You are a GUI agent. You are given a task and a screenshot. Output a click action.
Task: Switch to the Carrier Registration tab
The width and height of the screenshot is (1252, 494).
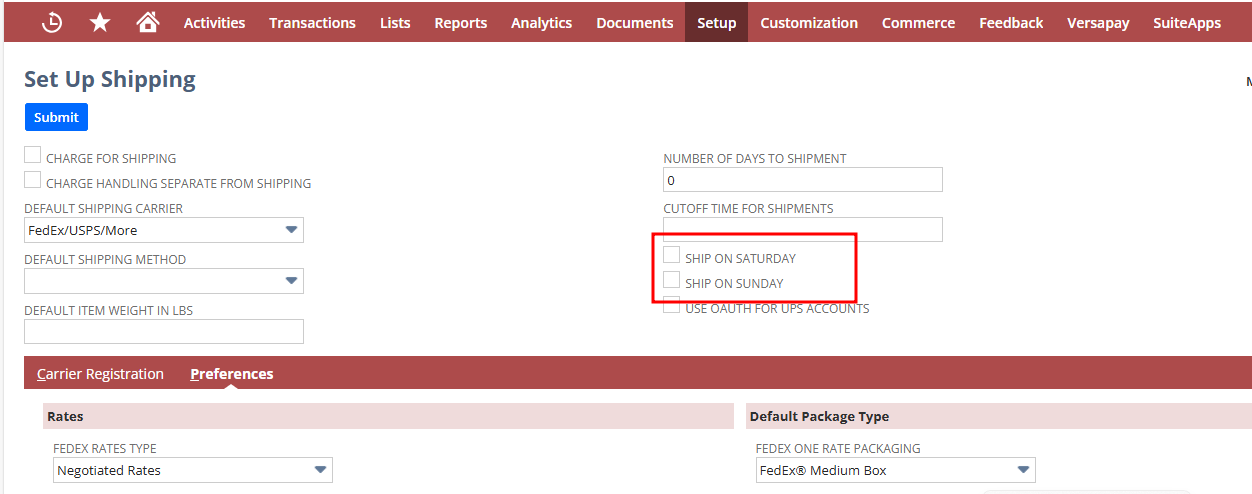pos(100,374)
